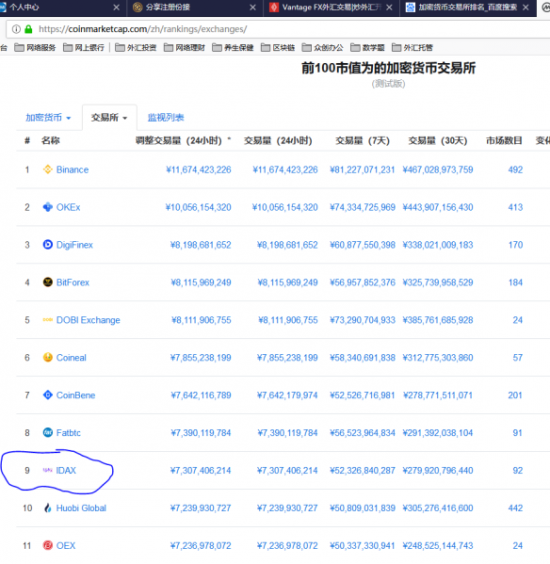This screenshot has width=550, height=564.
Task: Click OKEx 7-day volume ¥74,334,725,969
Action: pyautogui.click(x=363, y=207)
